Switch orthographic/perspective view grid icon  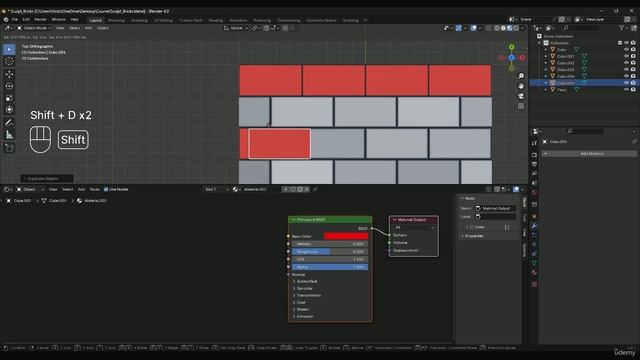tap(521, 106)
